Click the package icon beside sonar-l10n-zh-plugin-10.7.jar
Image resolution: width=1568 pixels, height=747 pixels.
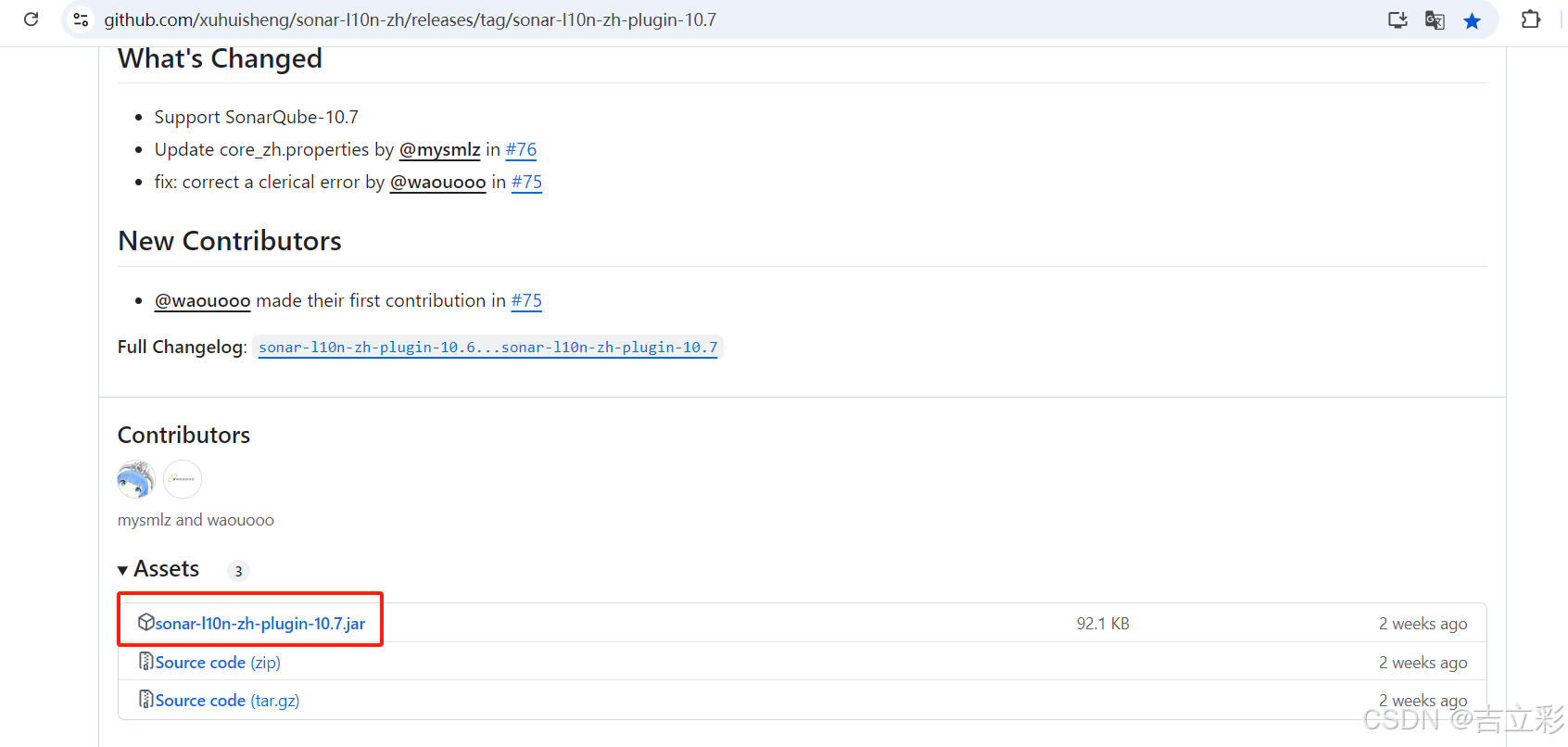[145, 622]
